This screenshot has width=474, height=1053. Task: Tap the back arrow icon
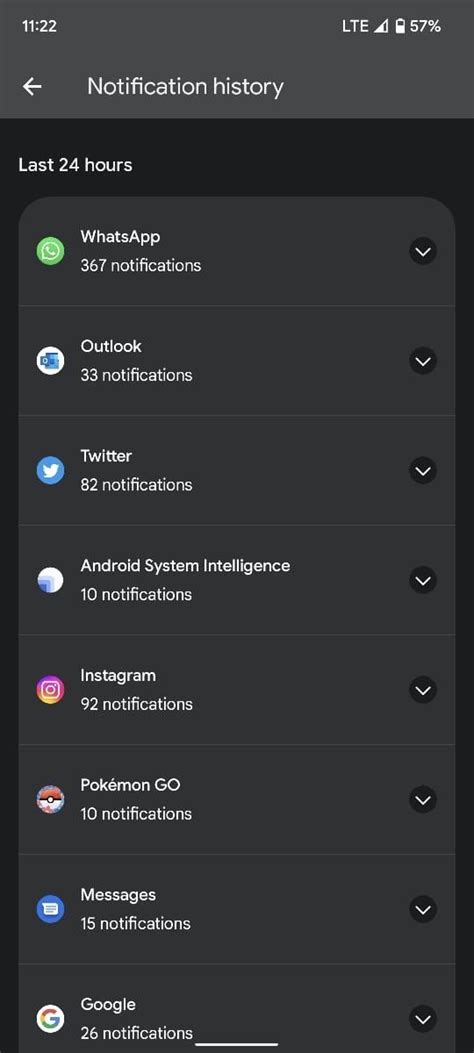(32, 87)
